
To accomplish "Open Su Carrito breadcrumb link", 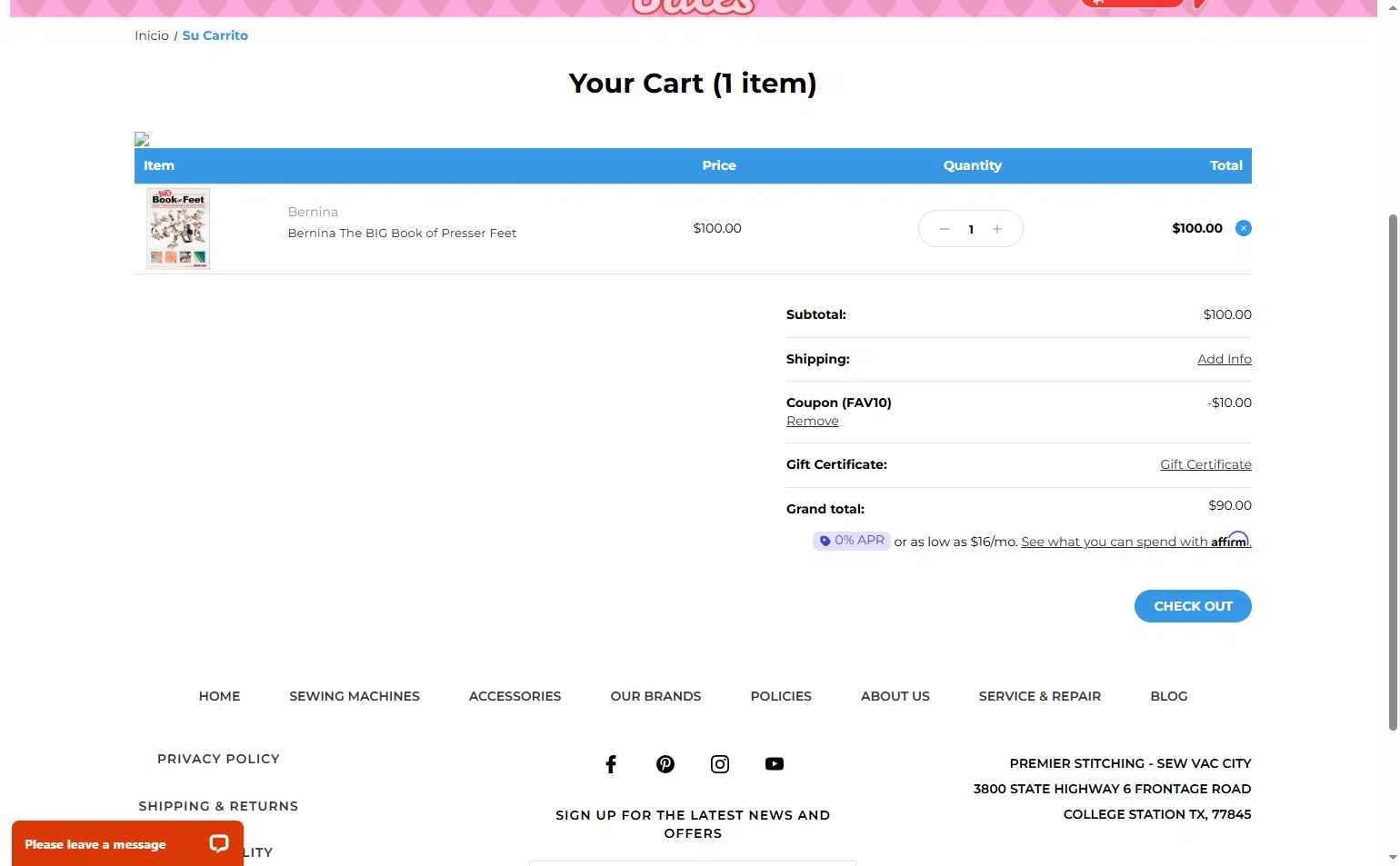I will coord(215,35).
